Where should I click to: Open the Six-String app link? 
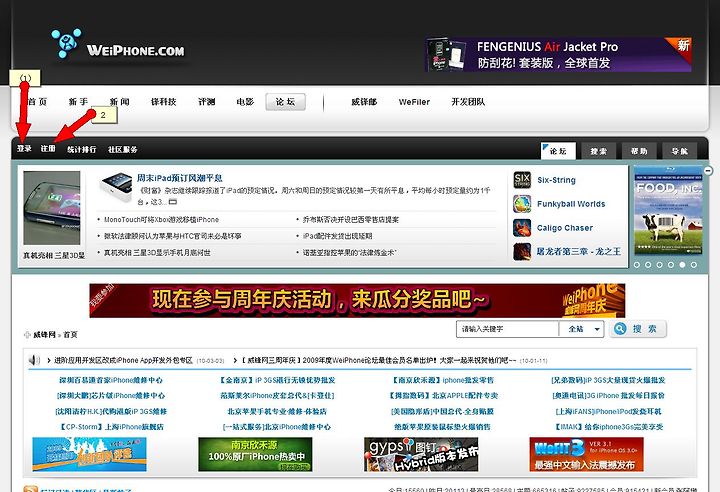(556, 180)
